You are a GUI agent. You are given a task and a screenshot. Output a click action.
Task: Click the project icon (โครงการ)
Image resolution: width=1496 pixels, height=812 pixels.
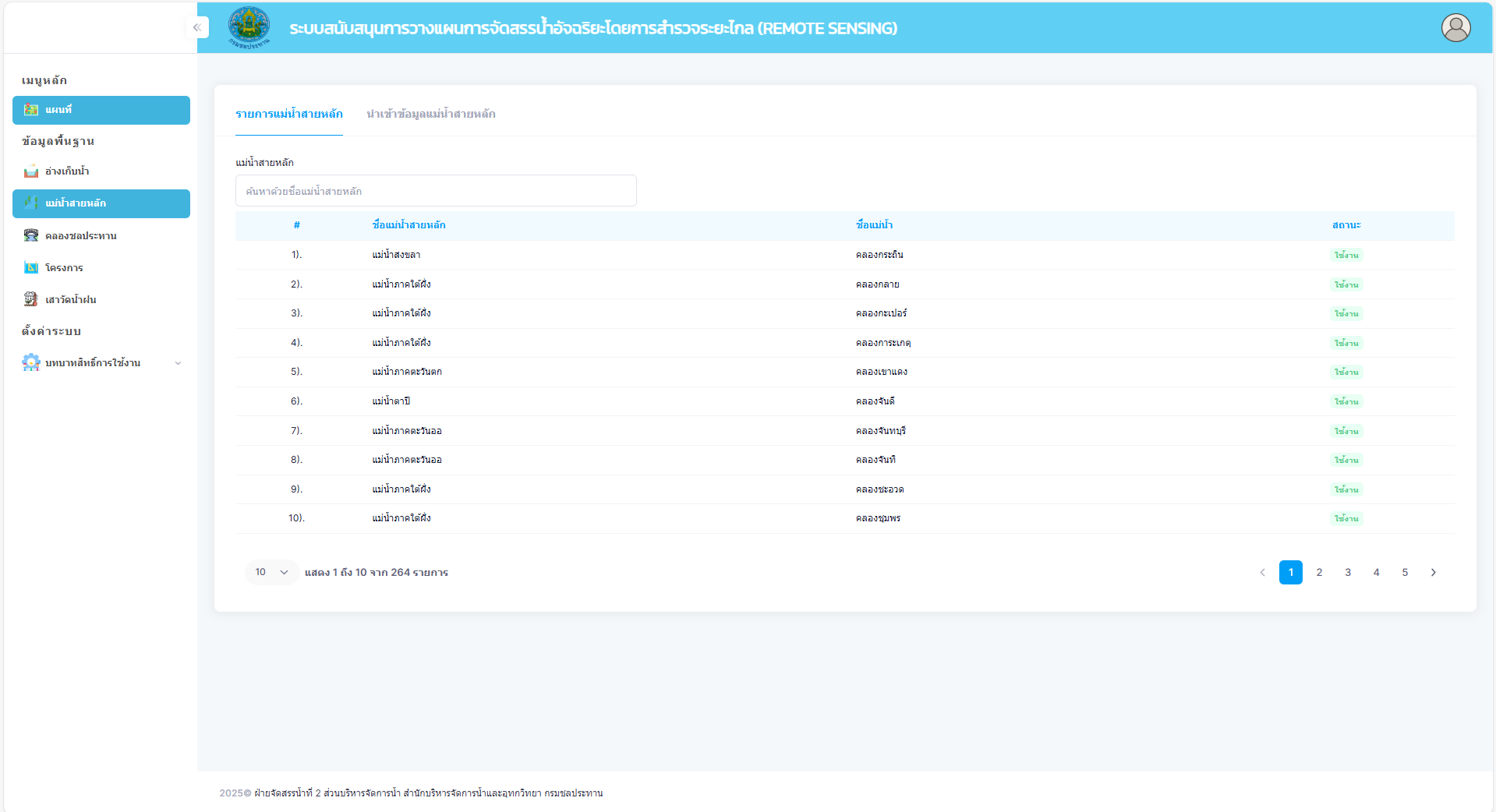click(31, 268)
